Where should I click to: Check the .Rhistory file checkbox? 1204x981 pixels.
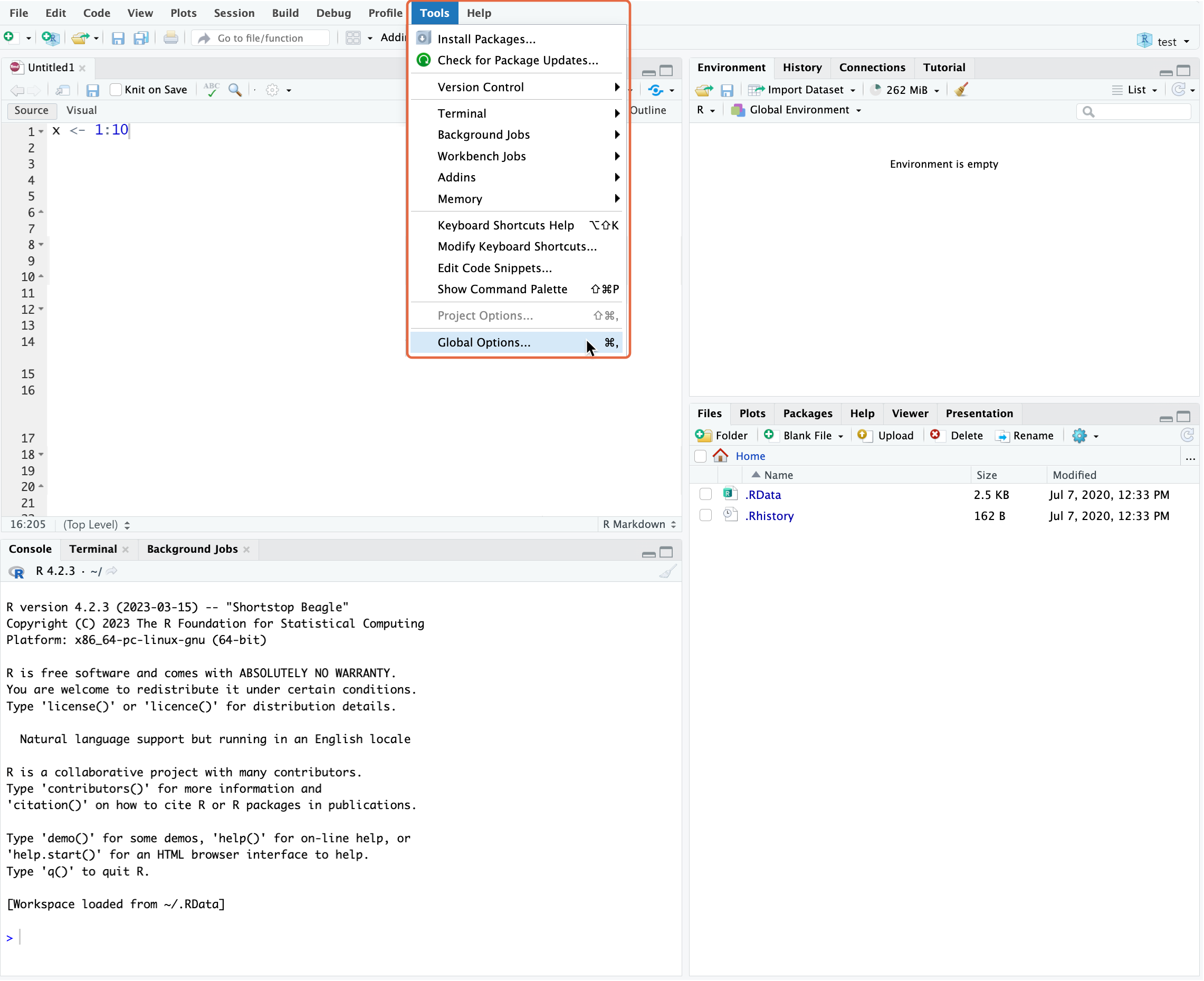point(705,515)
